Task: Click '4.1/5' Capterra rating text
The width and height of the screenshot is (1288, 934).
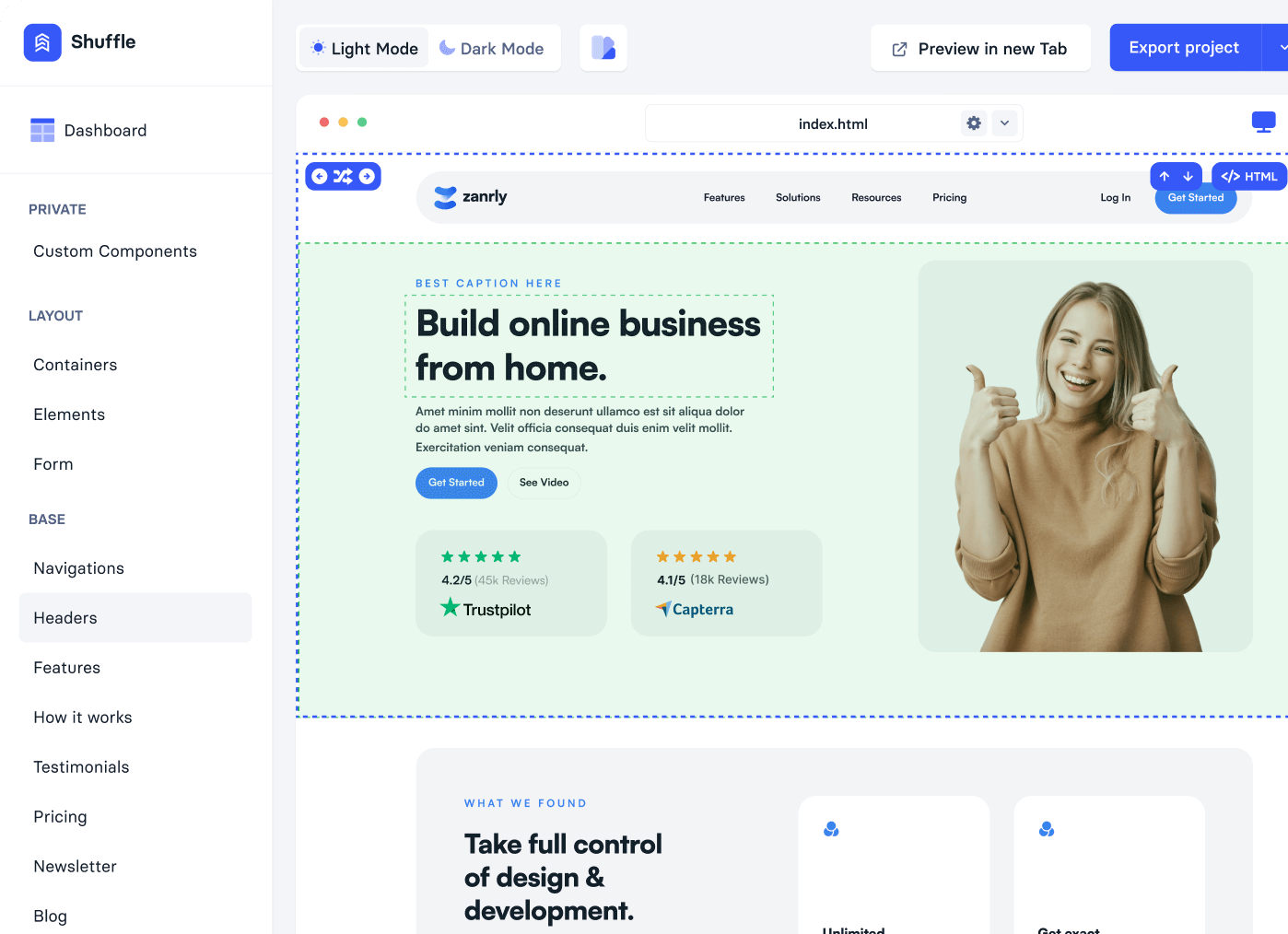Action: click(671, 580)
